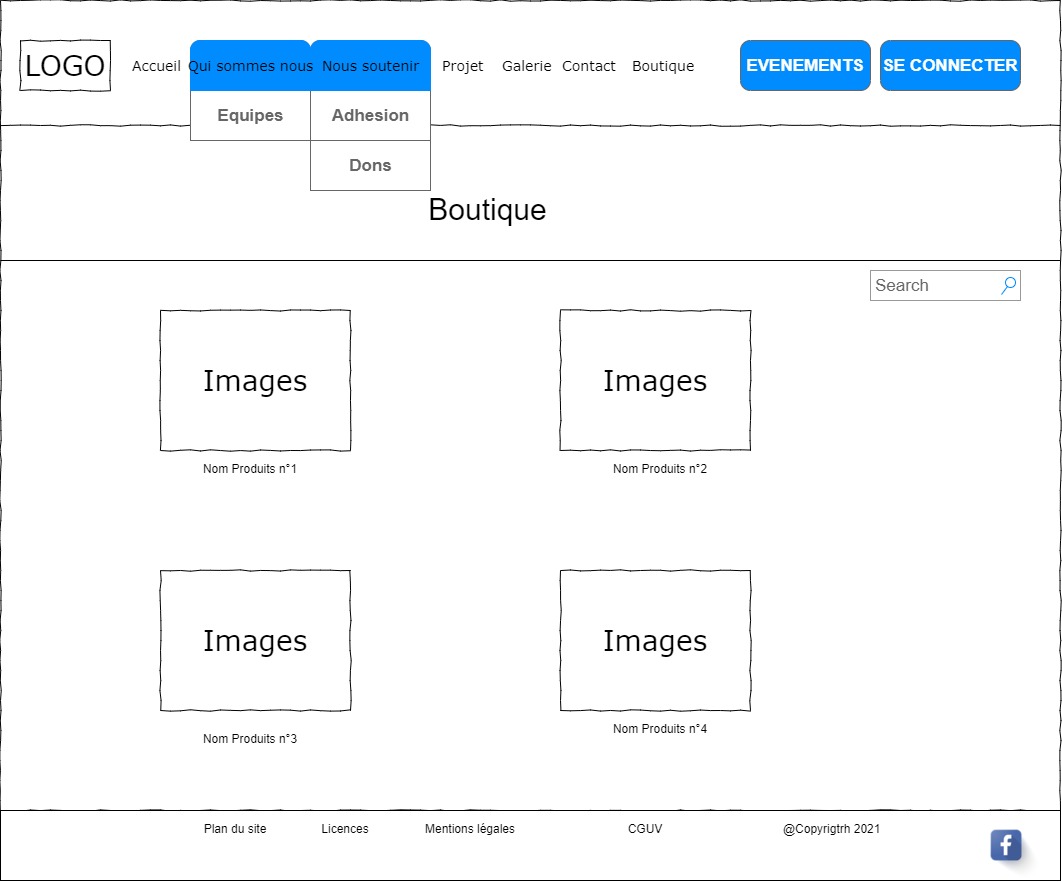1062x882 pixels.
Task: Click Boutique in the navigation bar
Action: (662, 66)
